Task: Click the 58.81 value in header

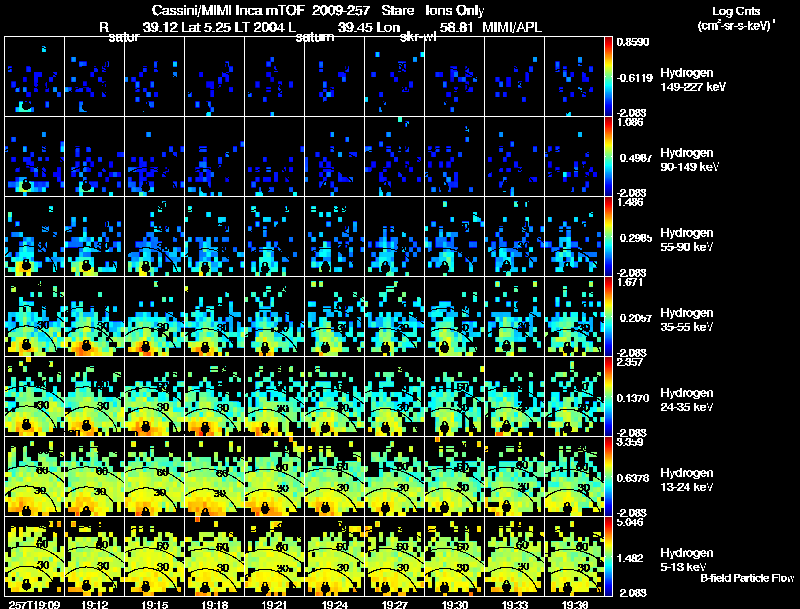Action: tap(457, 27)
